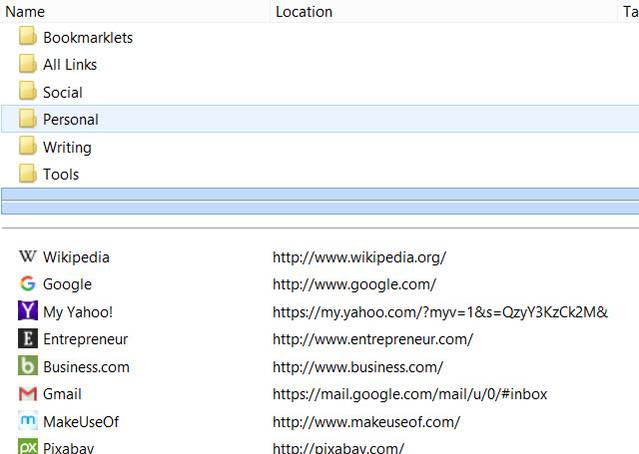Select the Personal folder name

click(71, 119)
